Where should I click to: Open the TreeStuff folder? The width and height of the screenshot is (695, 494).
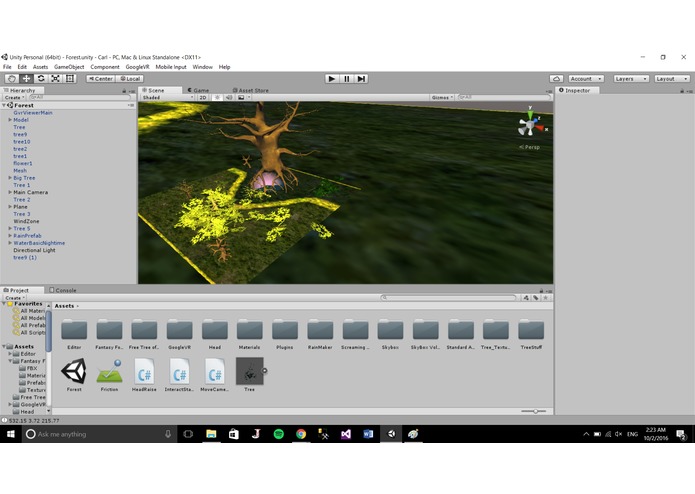(x=531, y=335)
